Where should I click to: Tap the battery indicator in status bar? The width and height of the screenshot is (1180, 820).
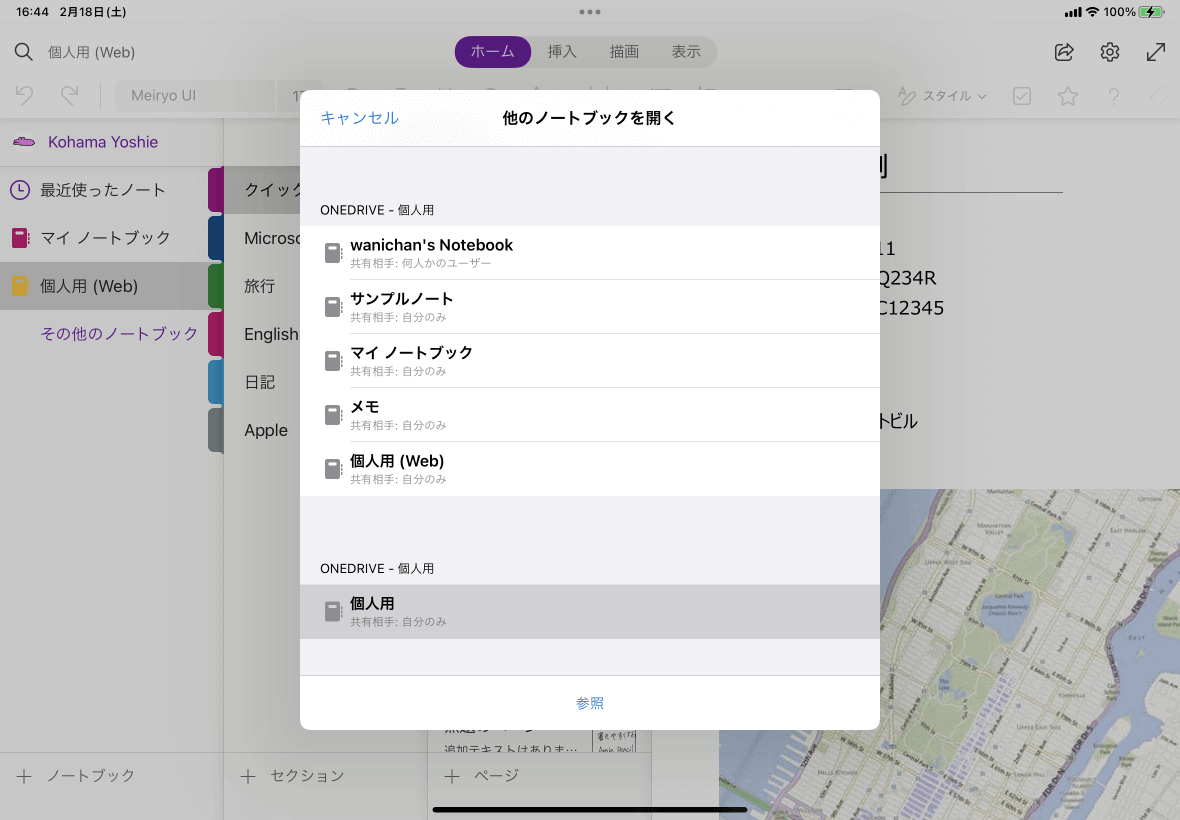click(x=1151, y=12)
